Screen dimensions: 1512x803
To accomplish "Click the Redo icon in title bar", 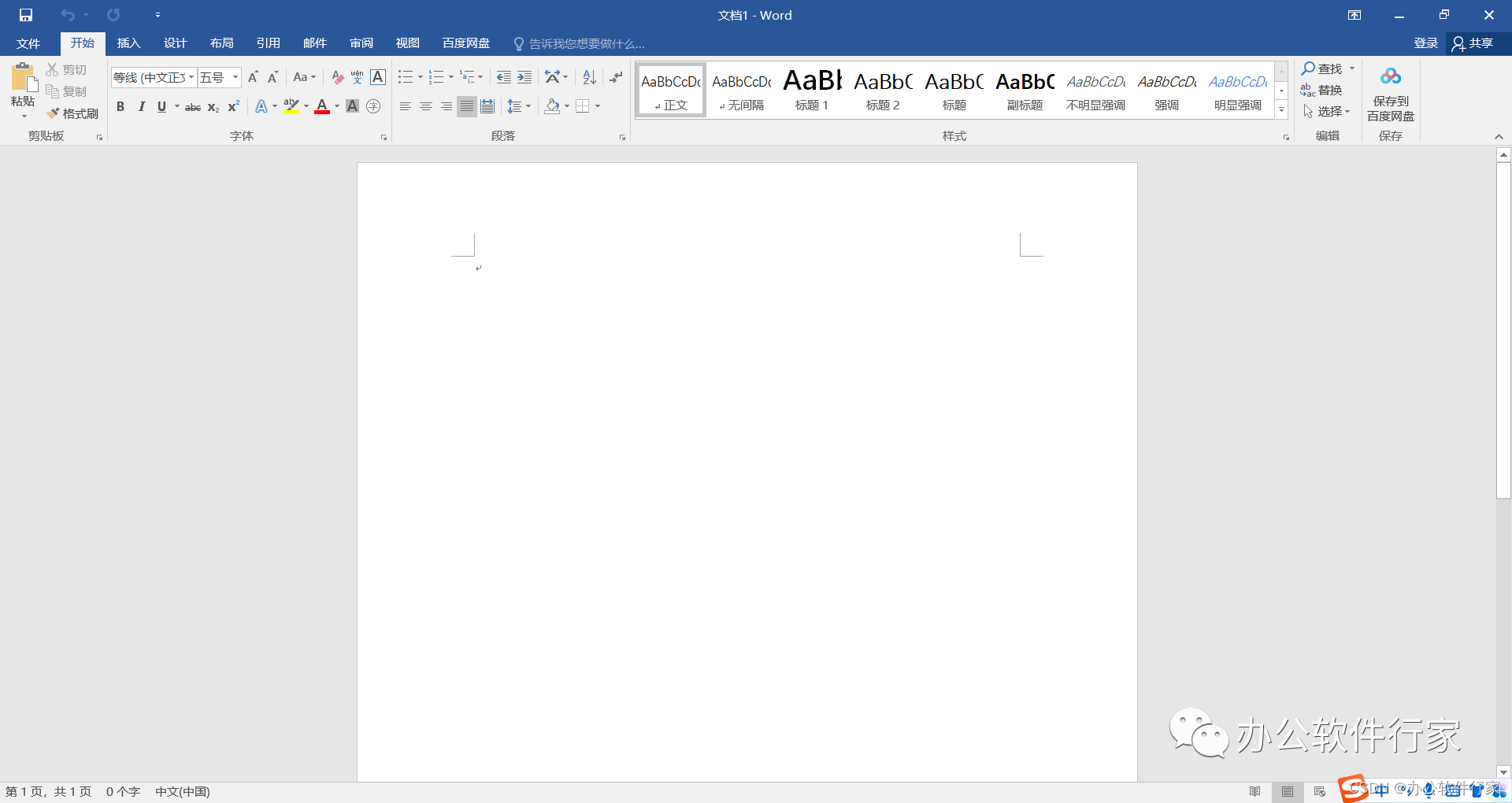I will tap(113, 15).
